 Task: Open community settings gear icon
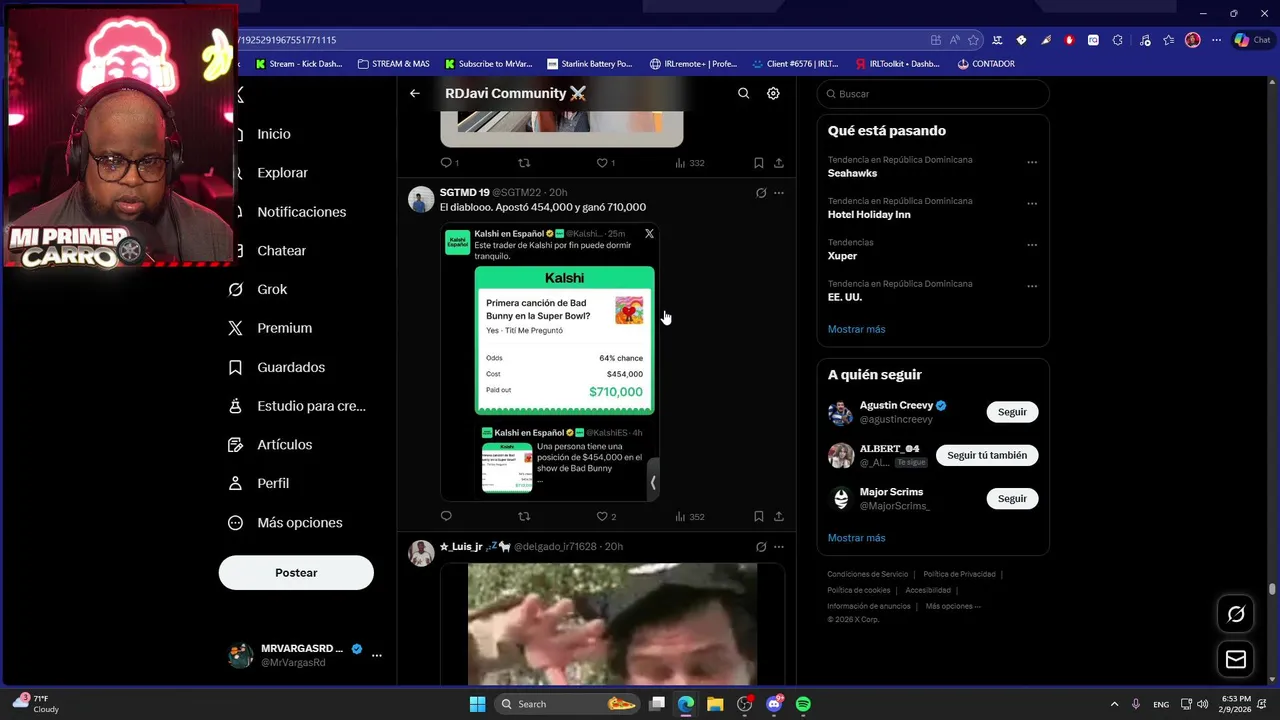click(x=773, y=93)
